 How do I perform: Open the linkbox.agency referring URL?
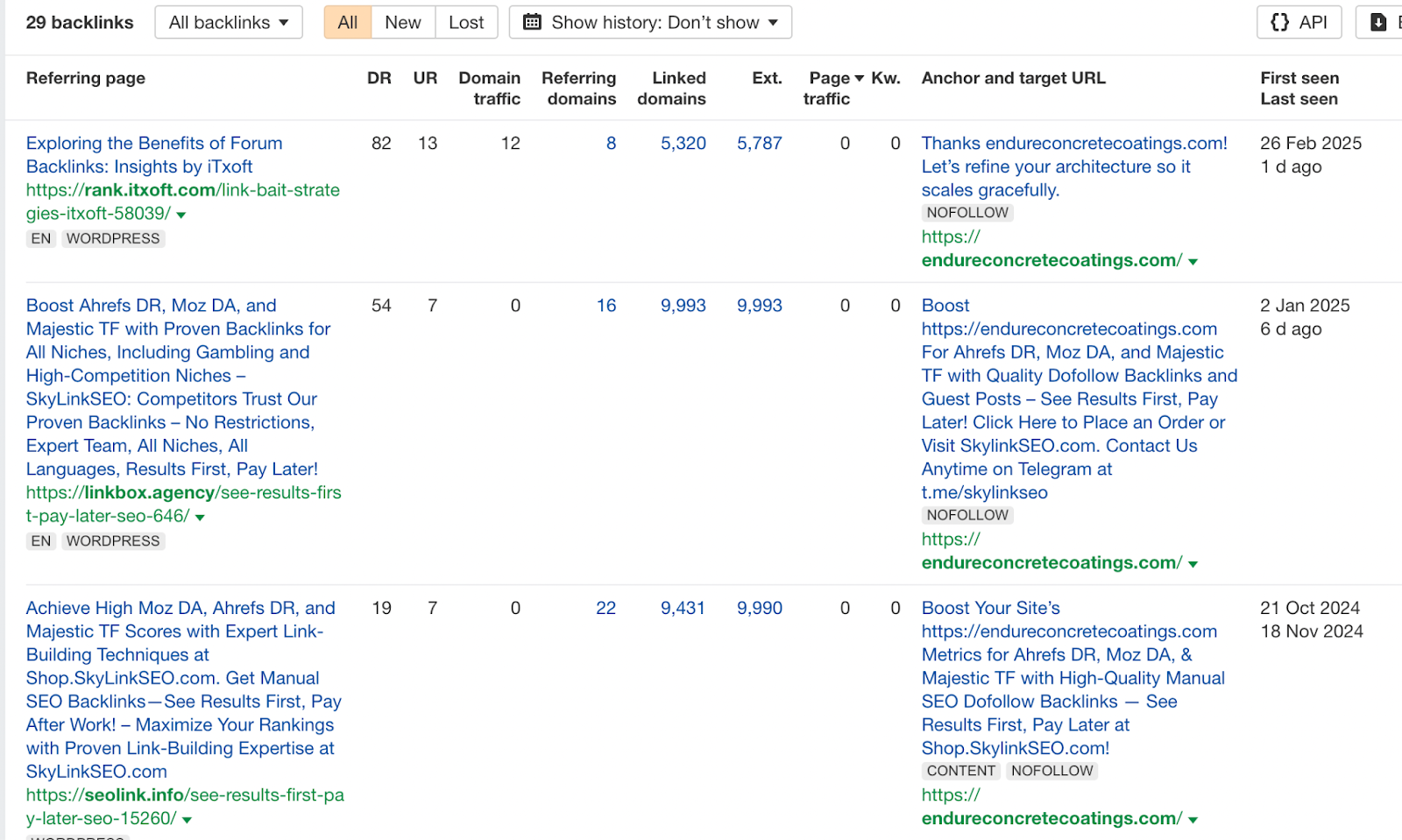click(x=183, y=504)
